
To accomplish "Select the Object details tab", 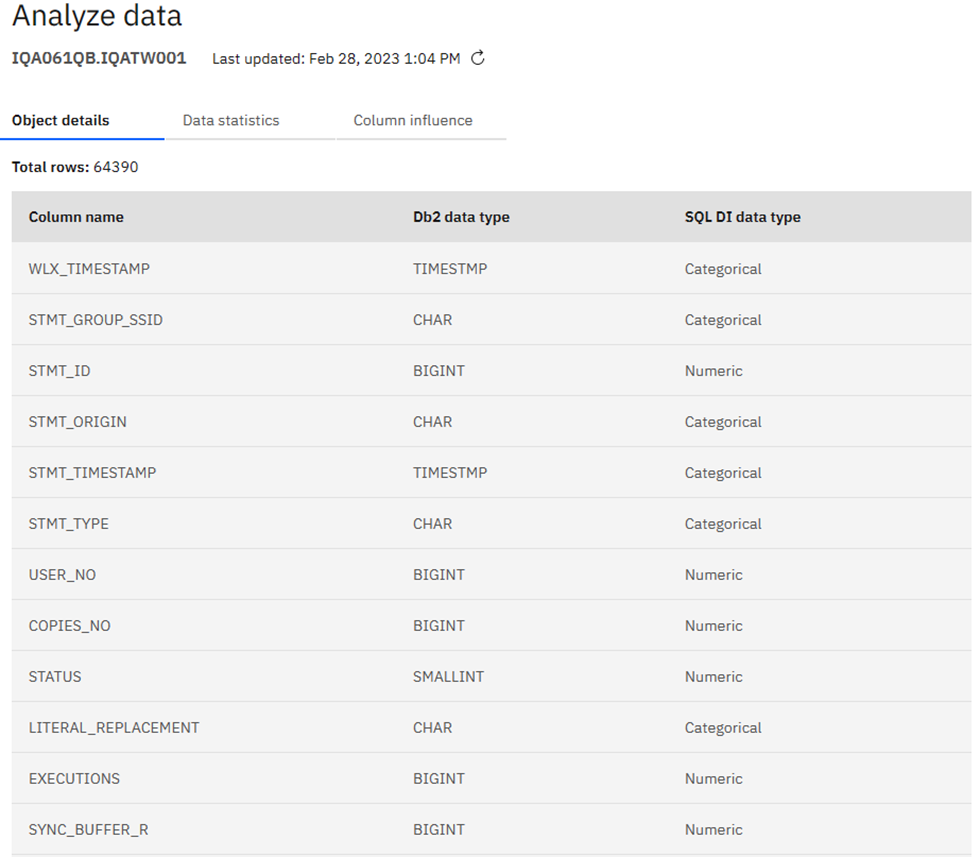I will click(x=61, y=120).
